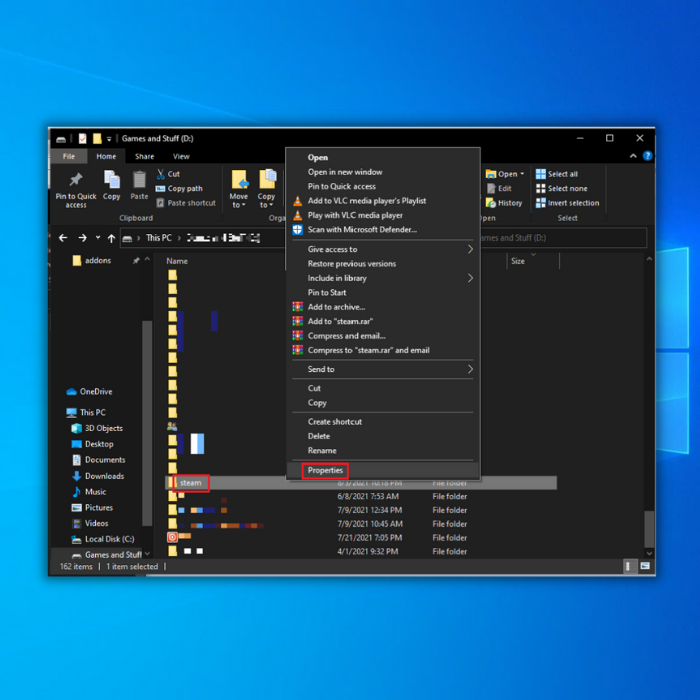Click Copy path in Clipboard group

[179, 188]
